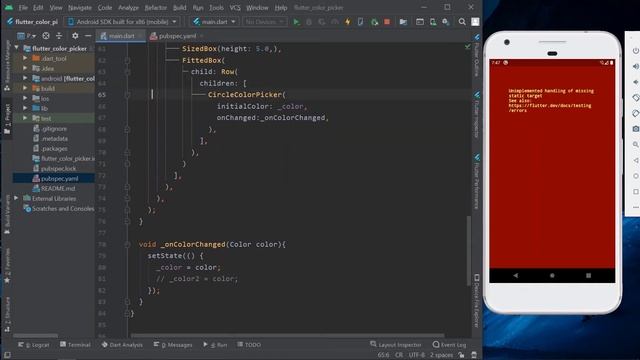
Task: Expand the build folder
Action: (25, 88)
